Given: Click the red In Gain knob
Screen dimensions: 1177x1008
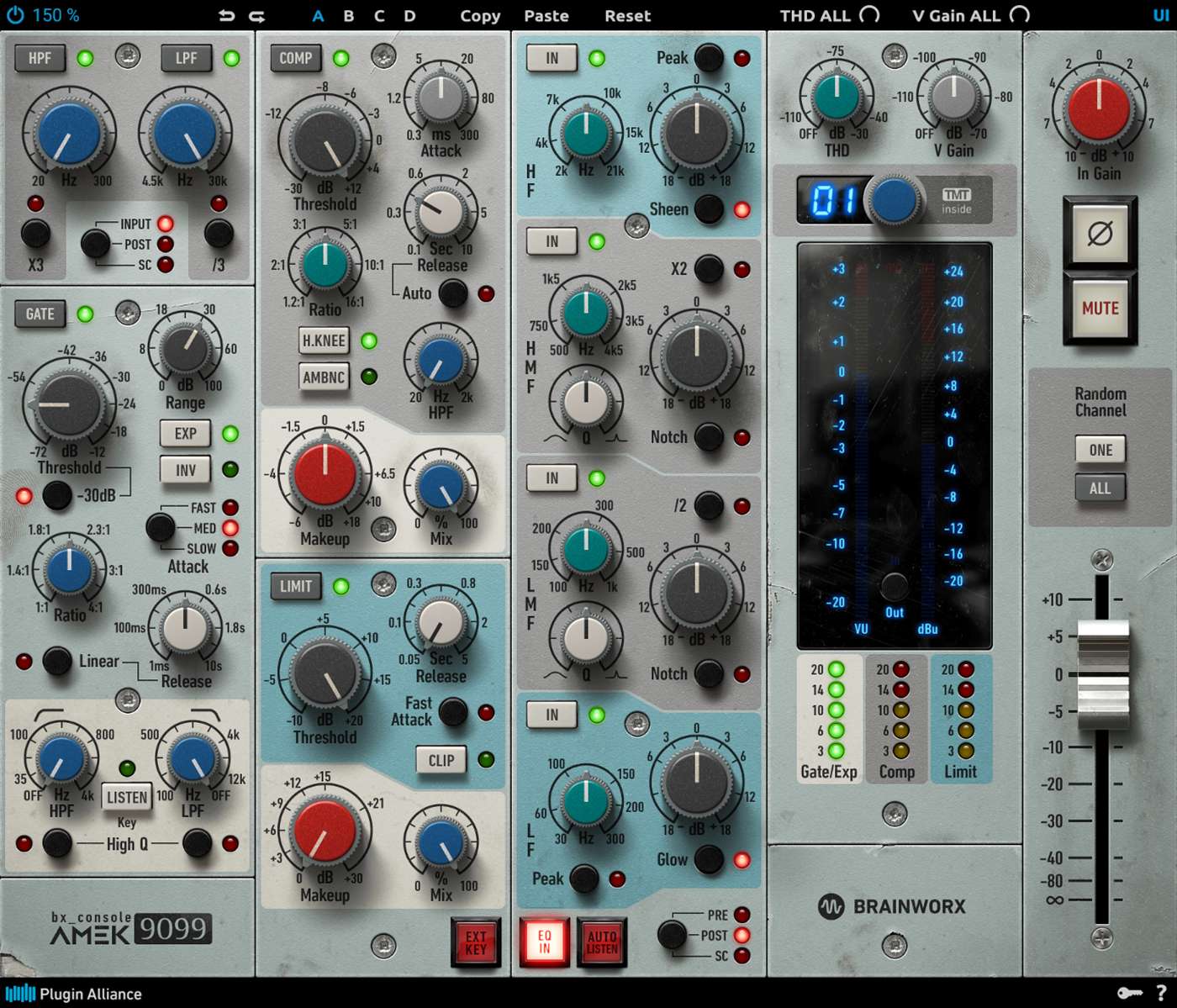Looking at the screenshot, I should coord(1098,109).
